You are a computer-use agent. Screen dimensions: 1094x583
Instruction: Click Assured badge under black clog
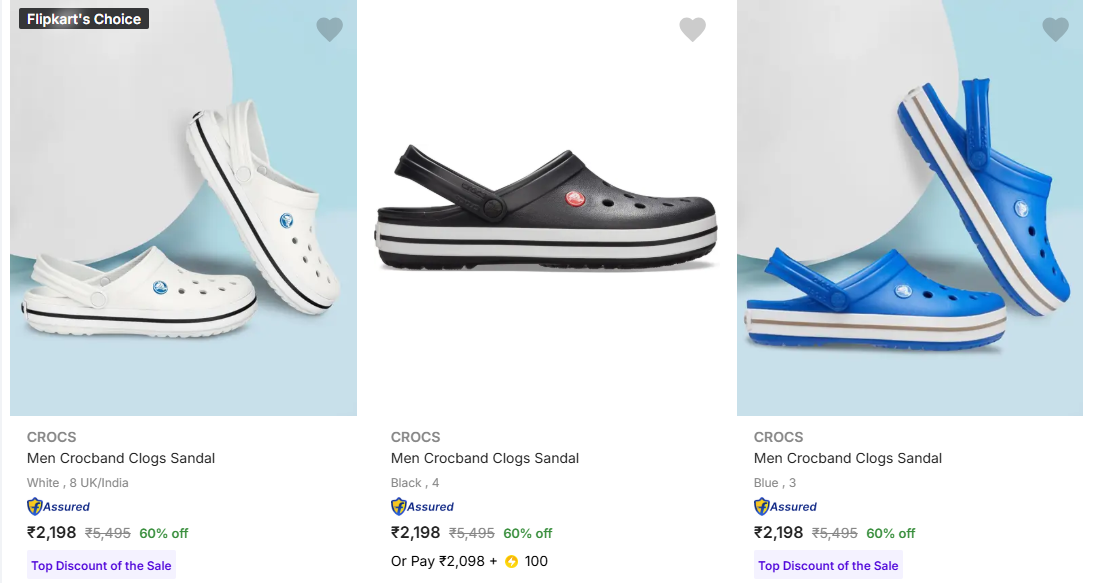(x=423, y=507)
